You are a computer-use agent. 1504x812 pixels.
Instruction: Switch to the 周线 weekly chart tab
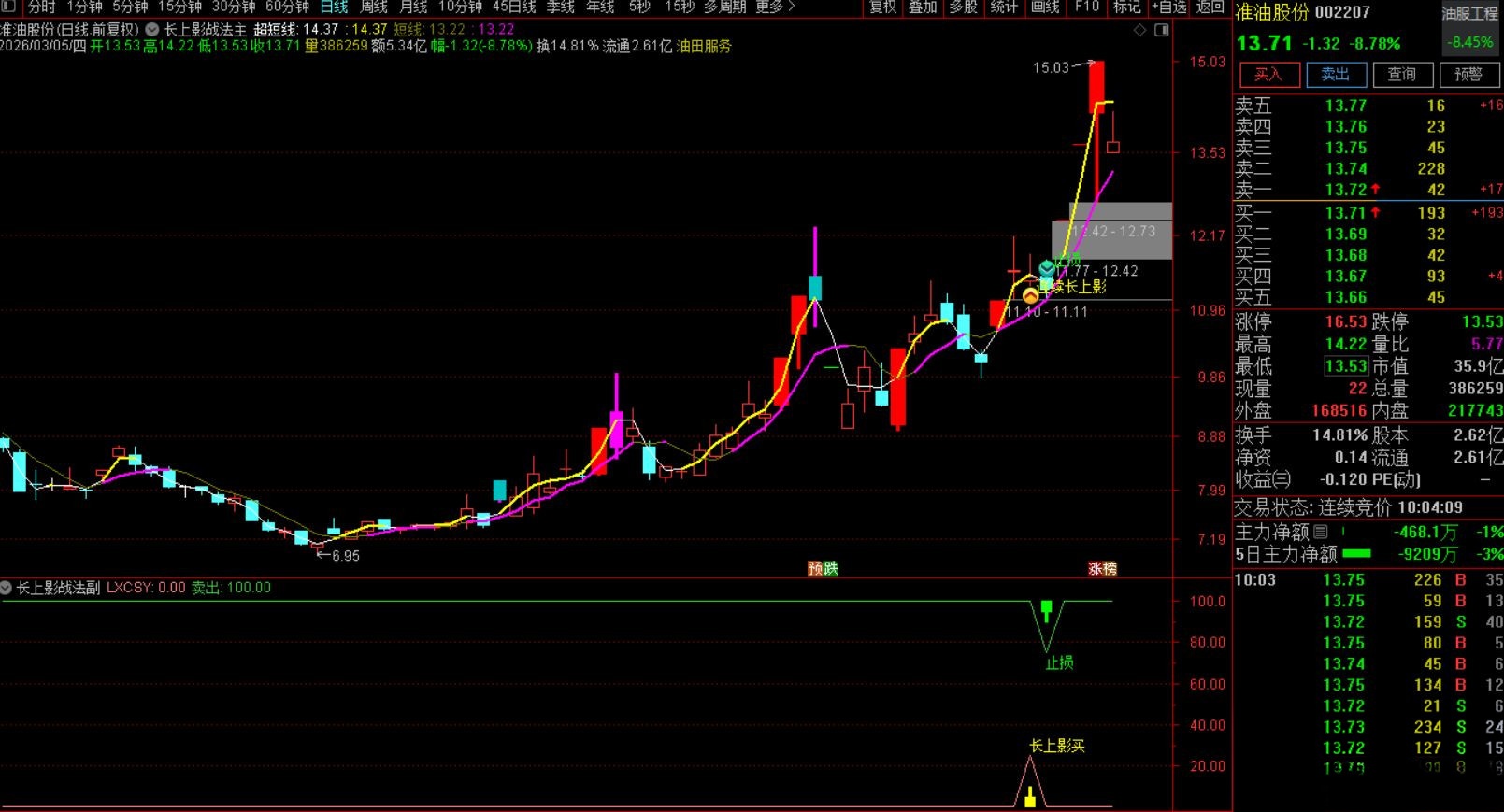coord(374,7)
